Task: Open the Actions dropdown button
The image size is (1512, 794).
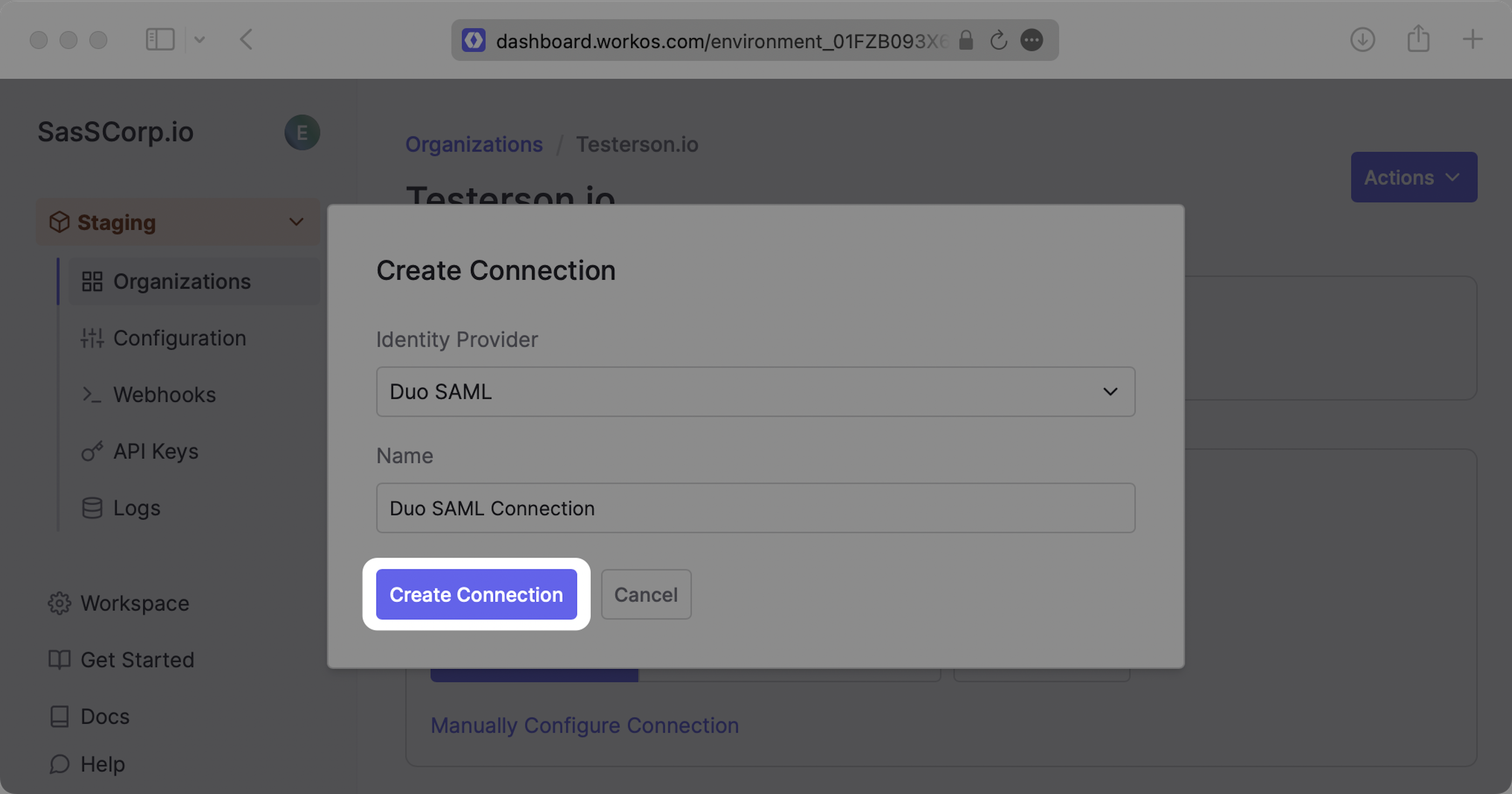Action: (x=1414, y=177)
